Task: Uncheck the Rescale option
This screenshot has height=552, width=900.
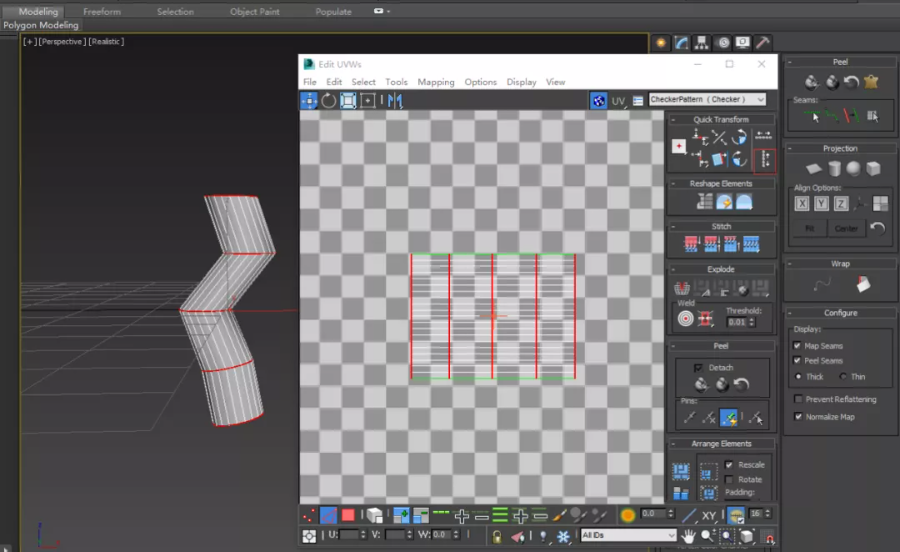Action: point(729,465)
